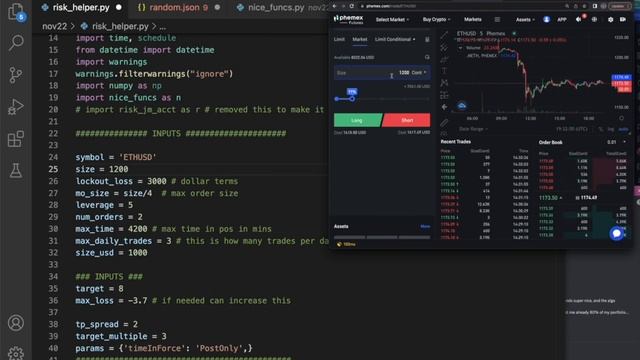Click the breadcrumb ellipsis after risk_helper.py

click(163, 27)
